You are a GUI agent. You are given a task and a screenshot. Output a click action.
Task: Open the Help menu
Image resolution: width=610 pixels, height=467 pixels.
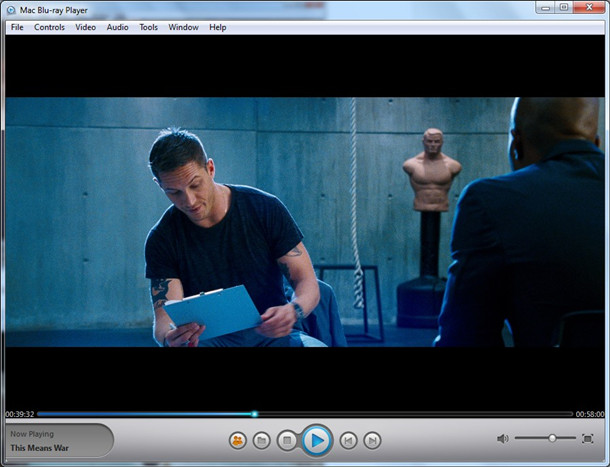(217, 27)
